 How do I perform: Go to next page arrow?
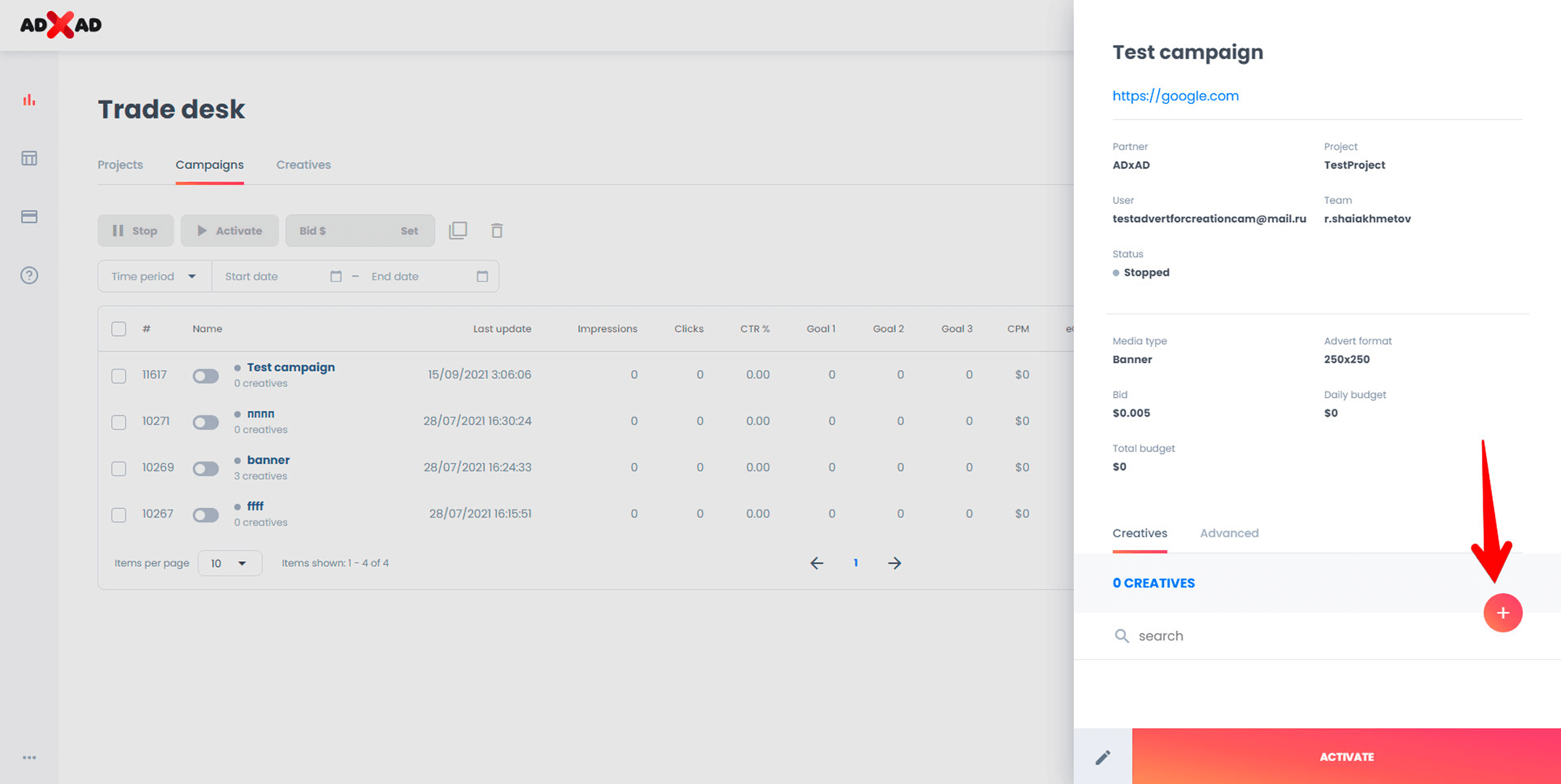click(894, 563)
